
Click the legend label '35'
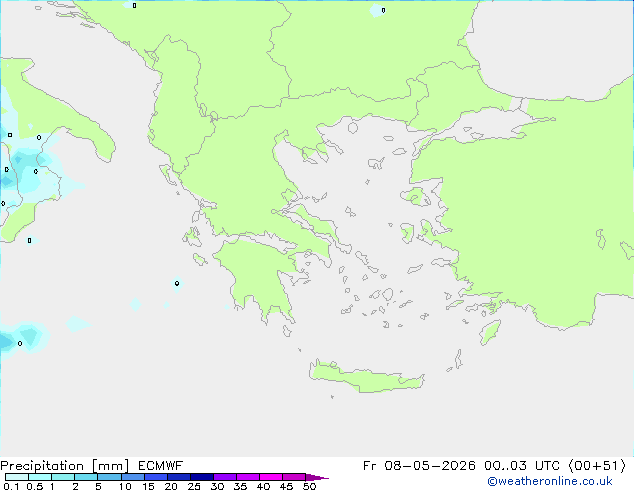[x=240, y=486]
